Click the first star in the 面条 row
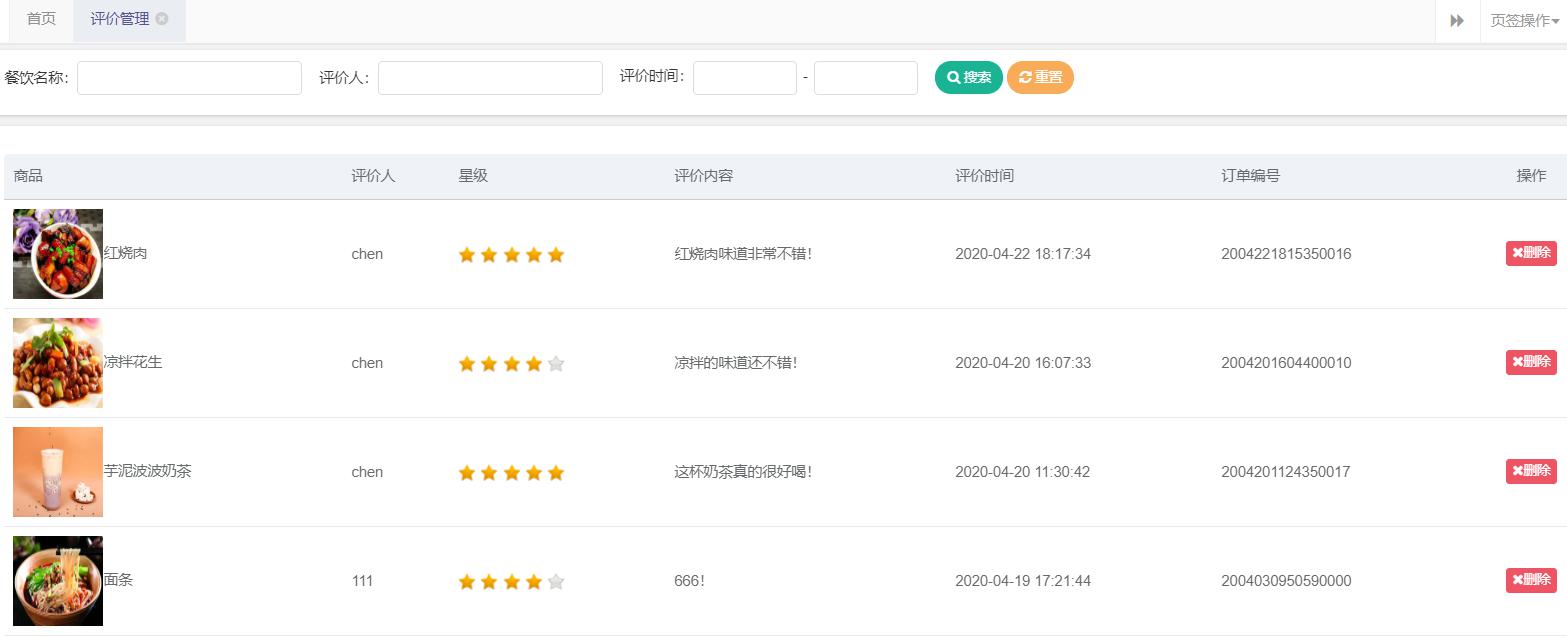Screen dimensions: 1567x637 (467, 581)
